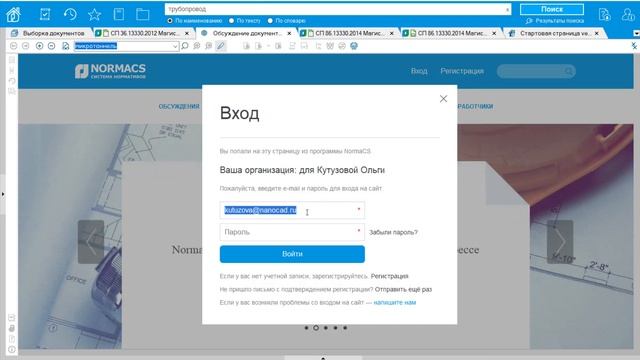Run in-document search magnifier icon
This screenshot has height=360, width=640.
pyautogui.click(x=185, y=46)
